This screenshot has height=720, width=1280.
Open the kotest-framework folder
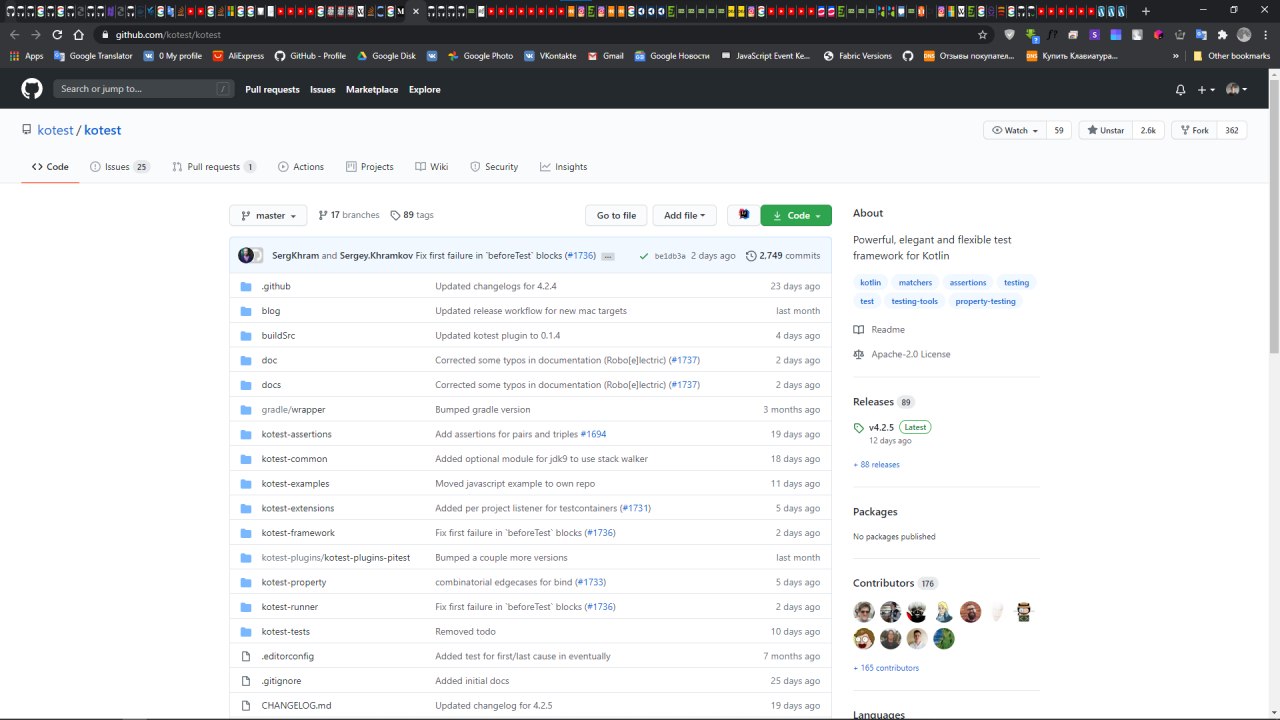pos(298,533)
